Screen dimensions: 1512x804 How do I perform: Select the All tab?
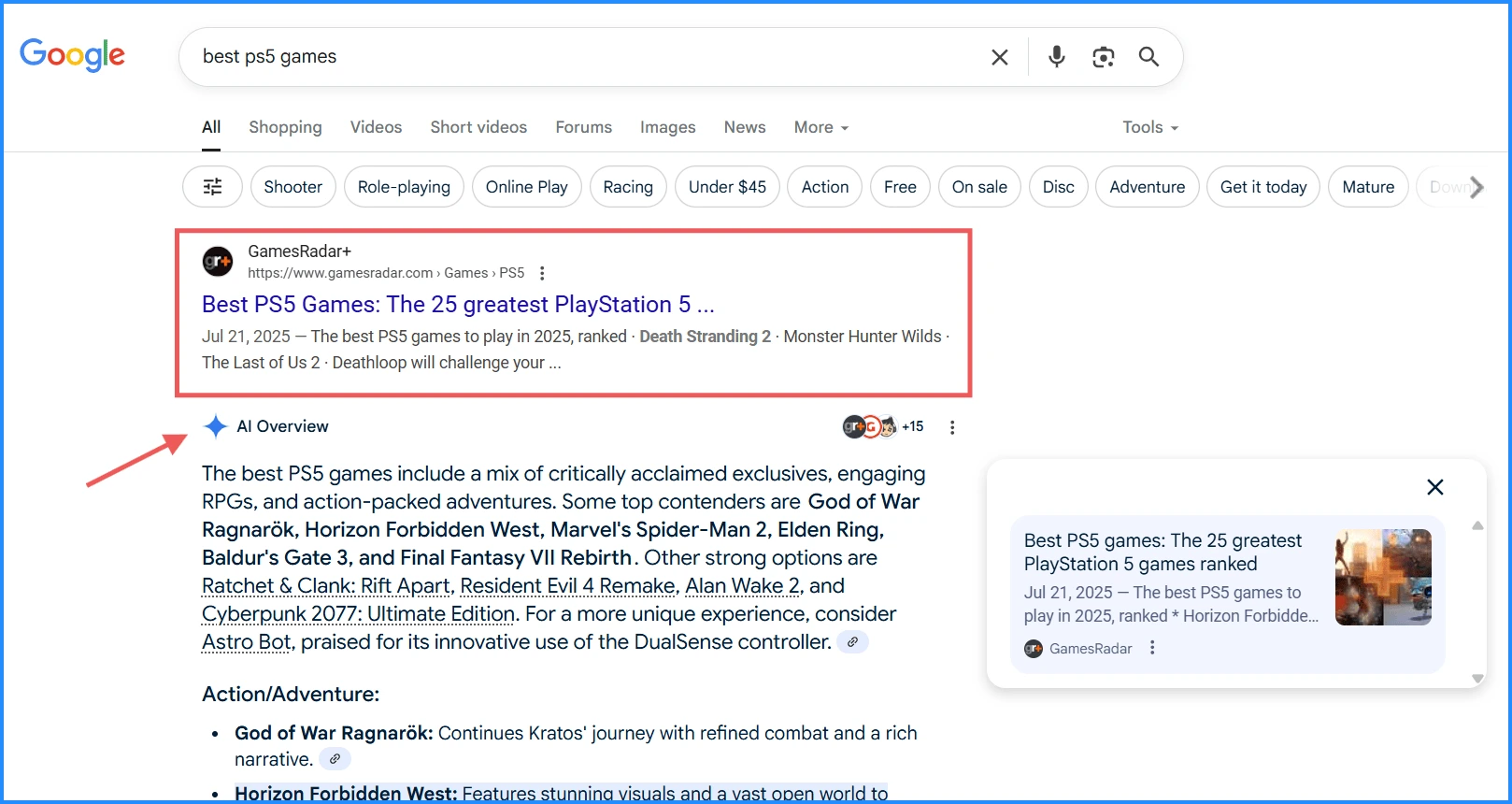coord(211,127)
